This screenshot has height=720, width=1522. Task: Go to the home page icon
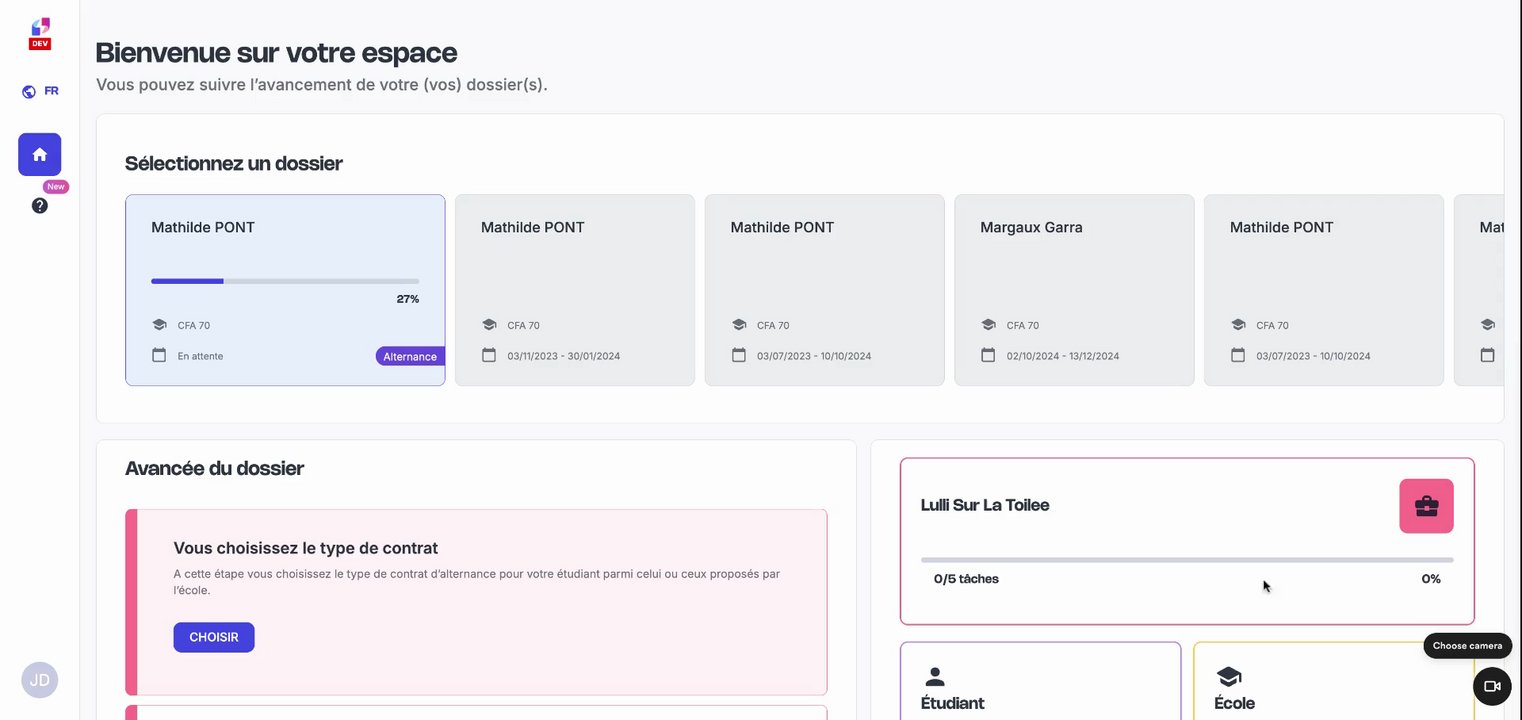(40, 154)
